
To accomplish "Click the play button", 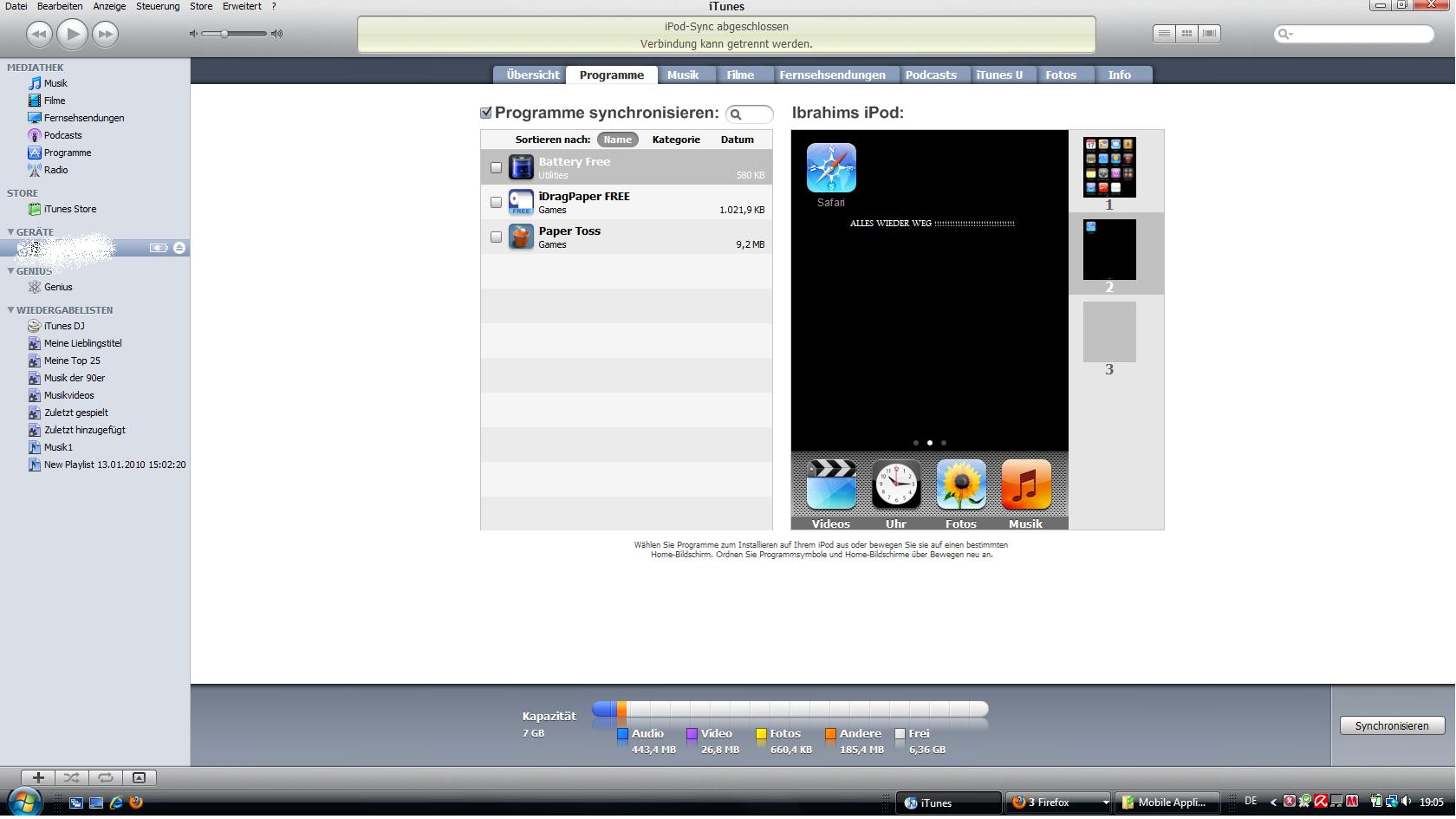I will coord(72,34).
